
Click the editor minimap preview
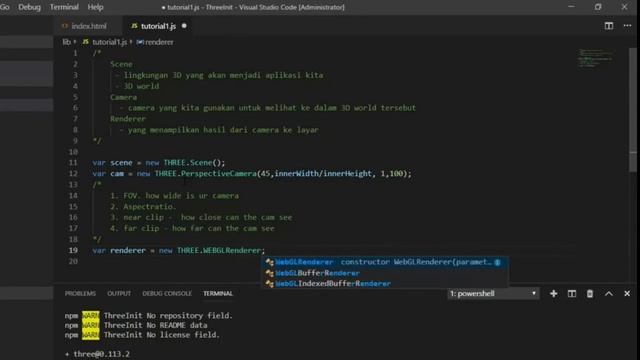click(596, 58)
